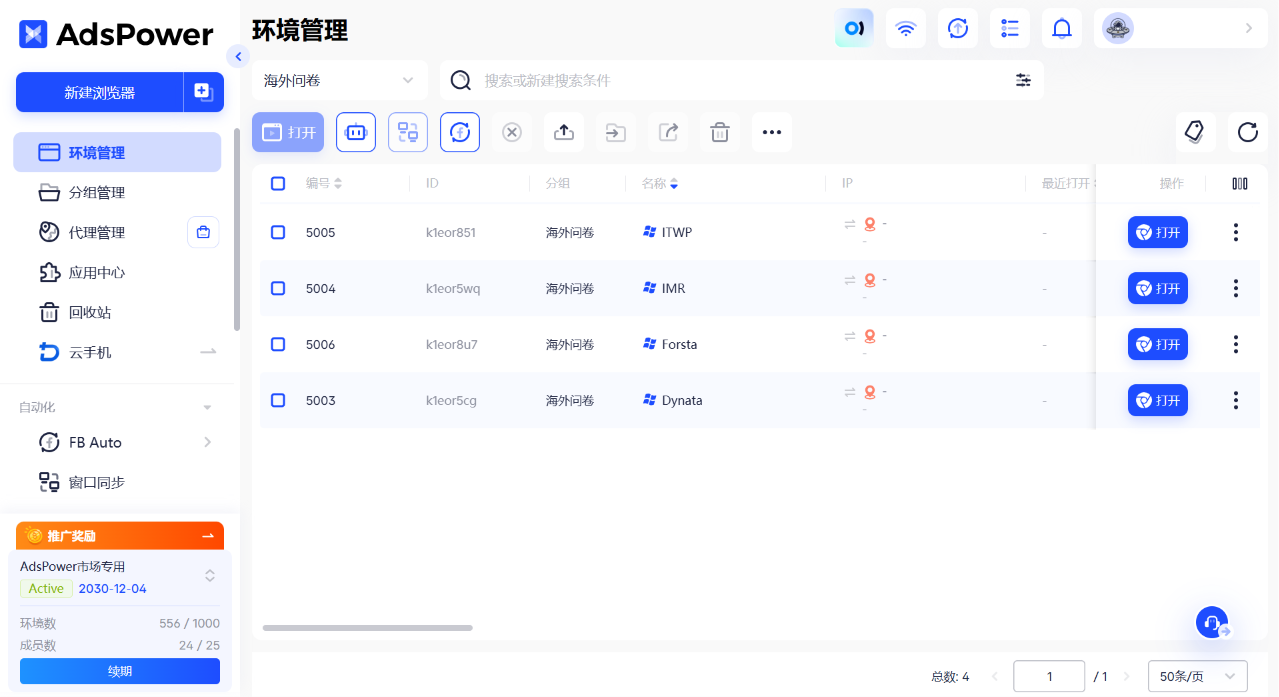
Task: Click the window arrangement toolbar icon
Action: point(408,132)
